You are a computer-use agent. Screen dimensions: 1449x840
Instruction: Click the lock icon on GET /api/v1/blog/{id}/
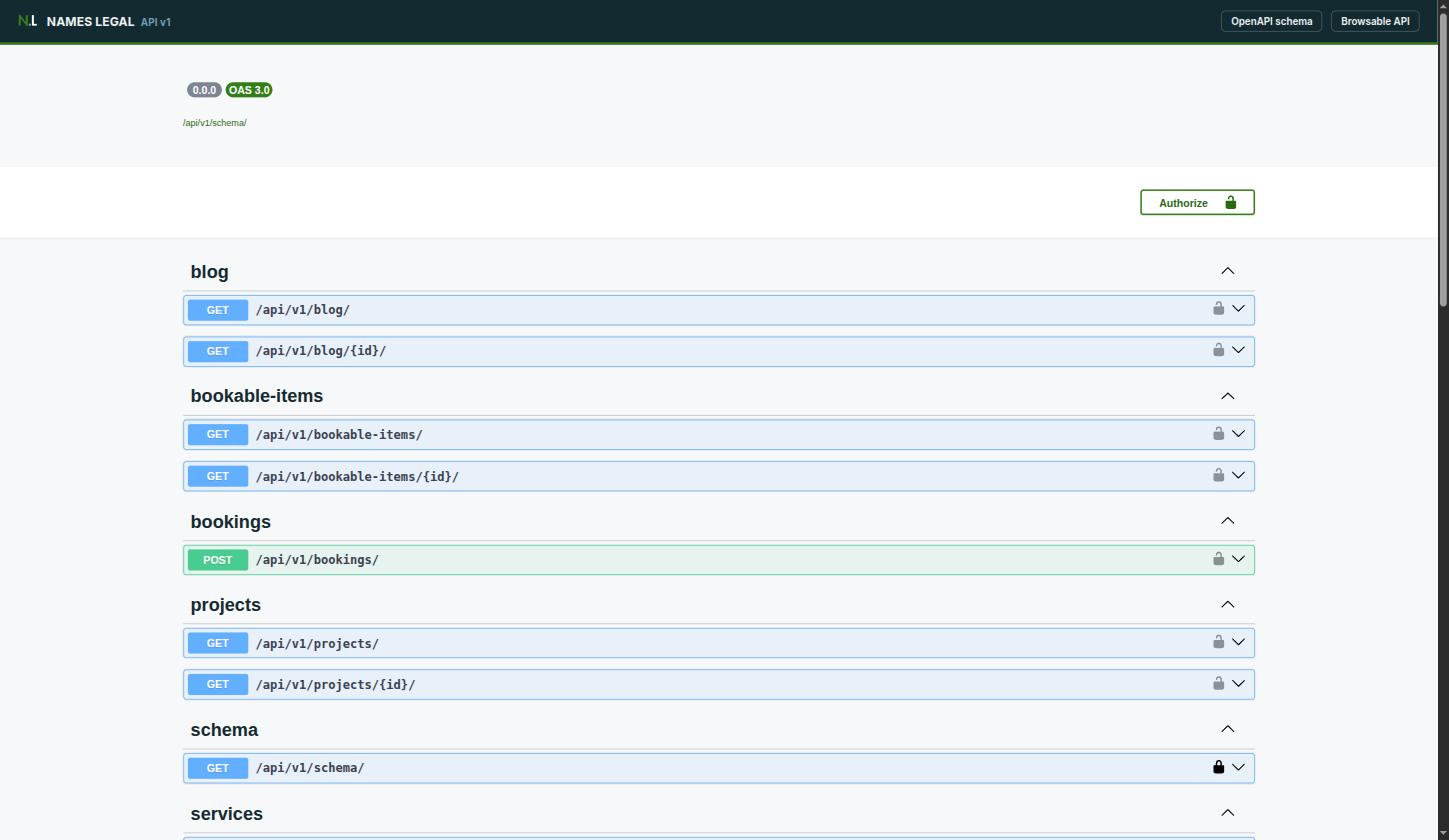(x=1218, y=350)
